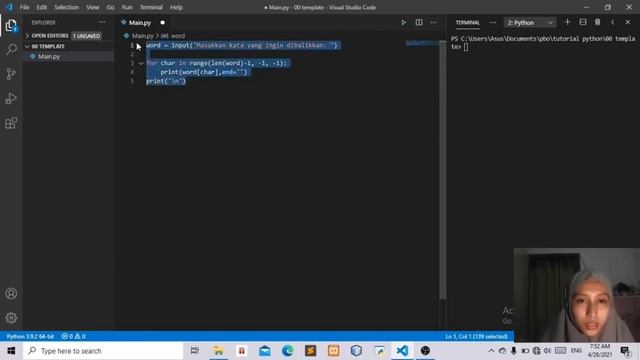
Task: Open the Extensions view
Action: click(x=11, y=123)
